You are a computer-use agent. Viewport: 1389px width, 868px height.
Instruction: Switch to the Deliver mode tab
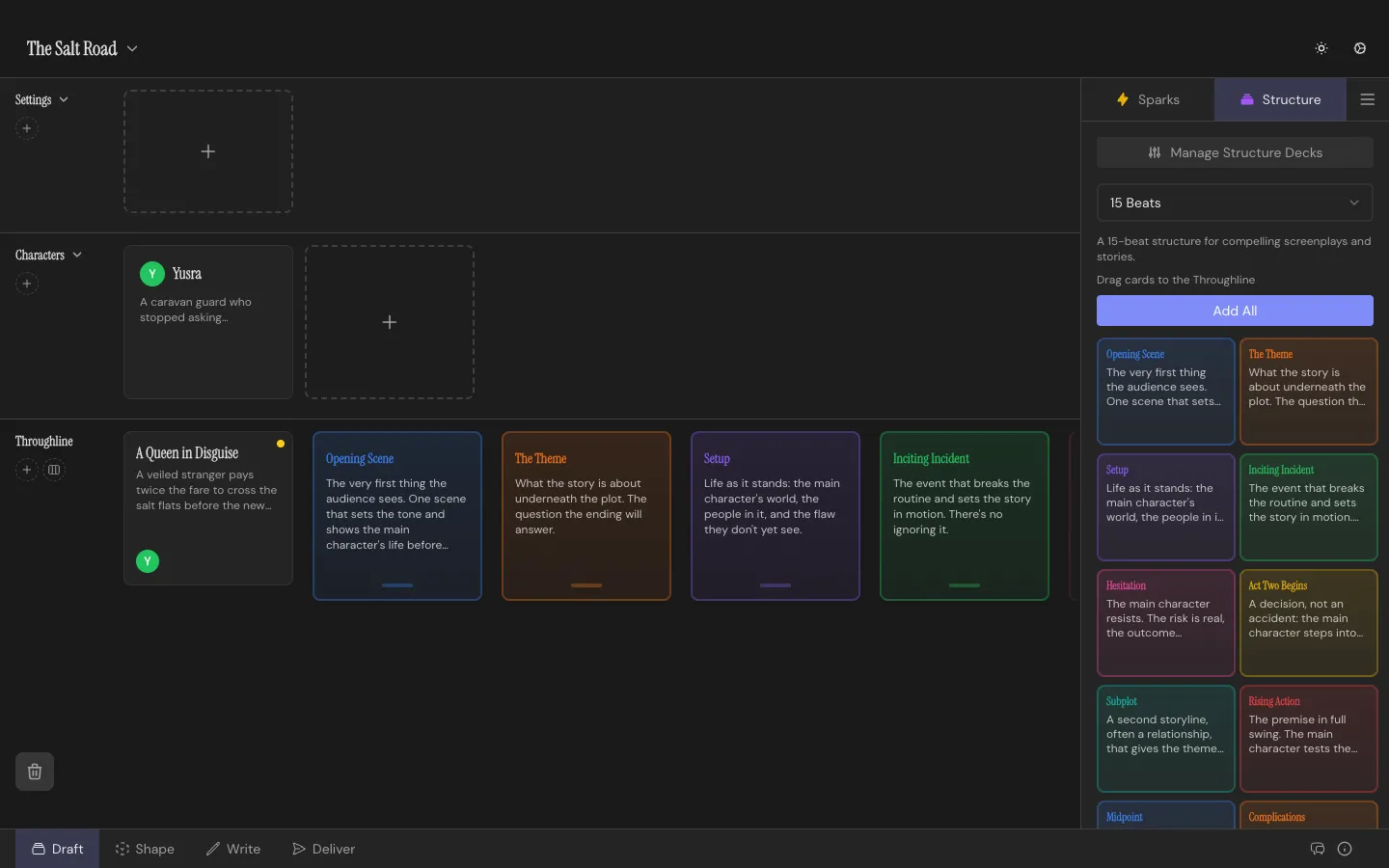coord(324,849)
